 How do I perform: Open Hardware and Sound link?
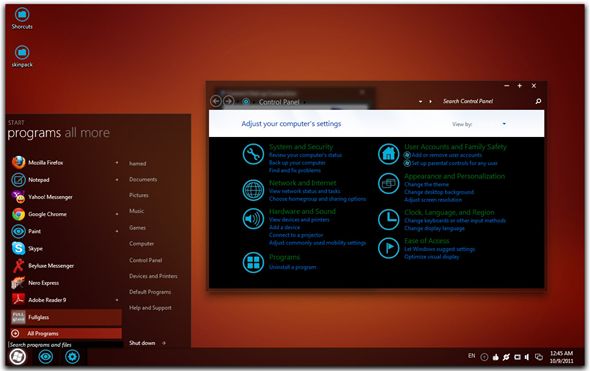click(x=302, y=211)
